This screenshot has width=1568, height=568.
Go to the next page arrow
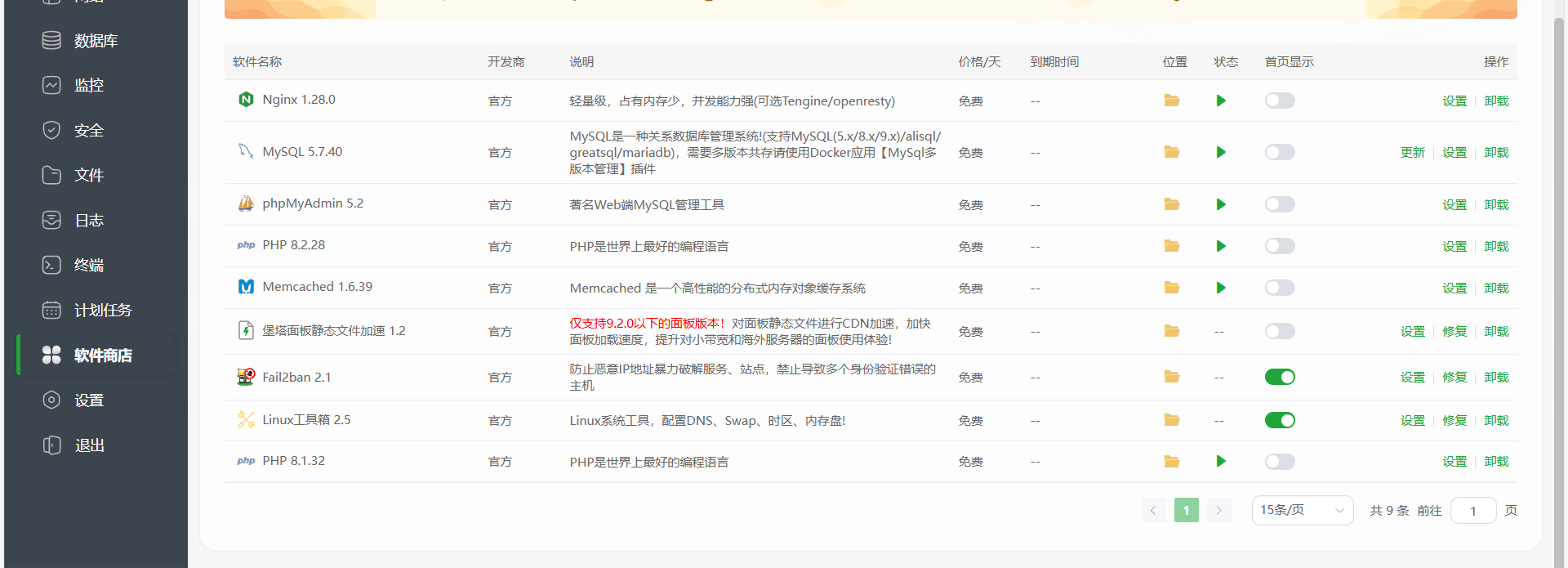coord(1218,510)
